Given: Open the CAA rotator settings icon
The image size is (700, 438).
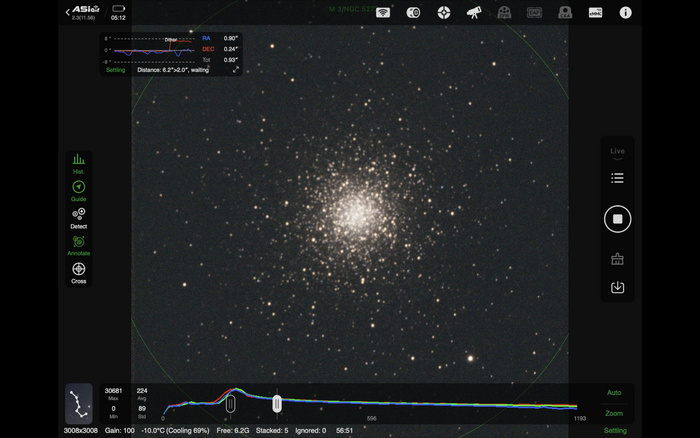Looking at the screenshot, I should (x=565, y=13).
